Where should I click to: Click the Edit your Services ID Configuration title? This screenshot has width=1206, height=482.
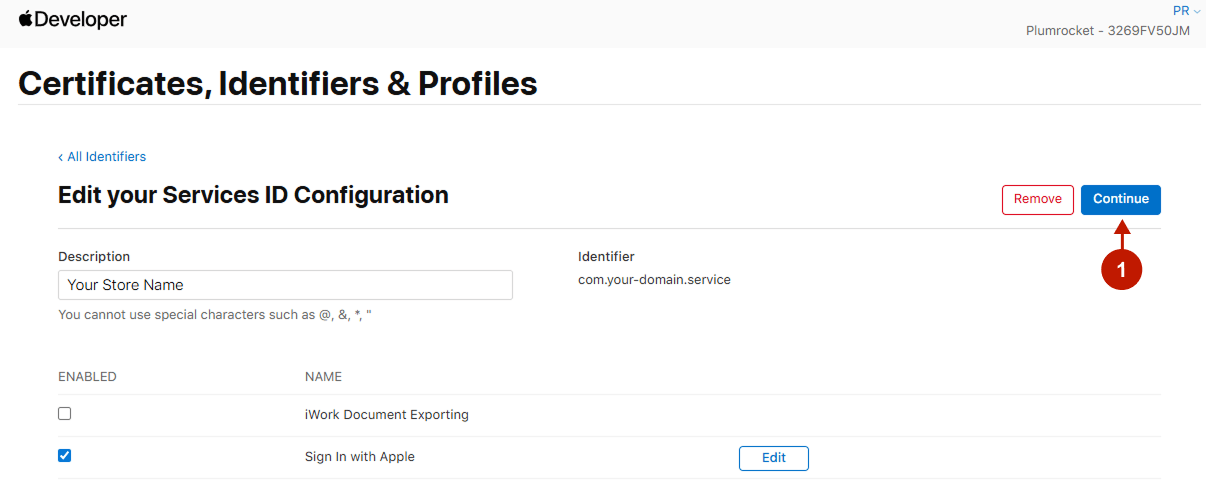[x=253, y=195]
